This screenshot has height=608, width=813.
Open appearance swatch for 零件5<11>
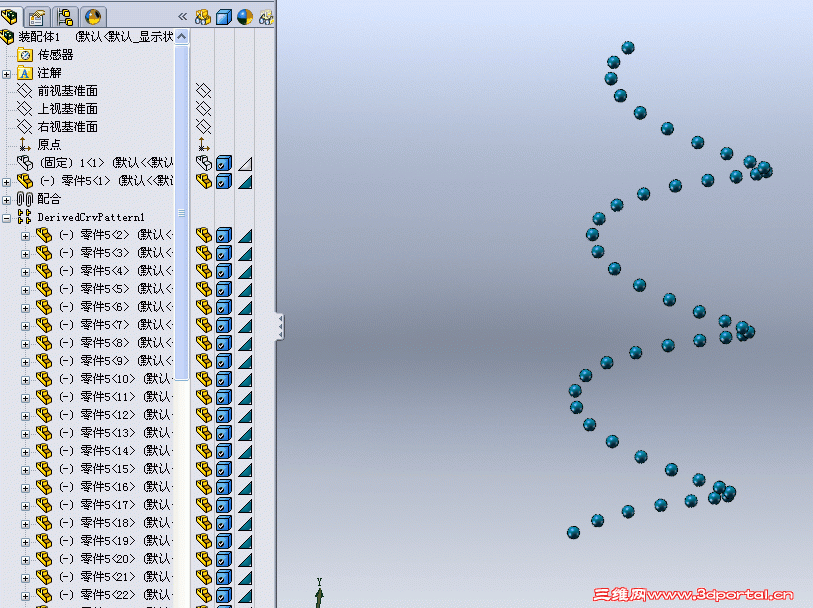click(245, 398)
